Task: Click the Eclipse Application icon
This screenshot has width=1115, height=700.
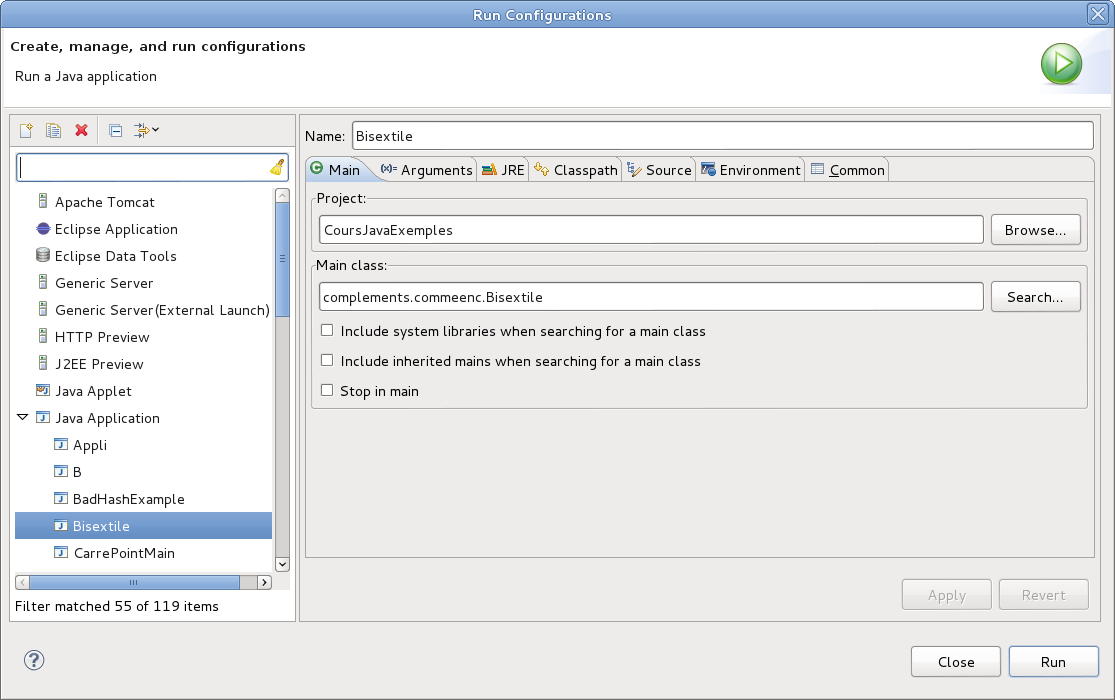Action: (43, 228)
